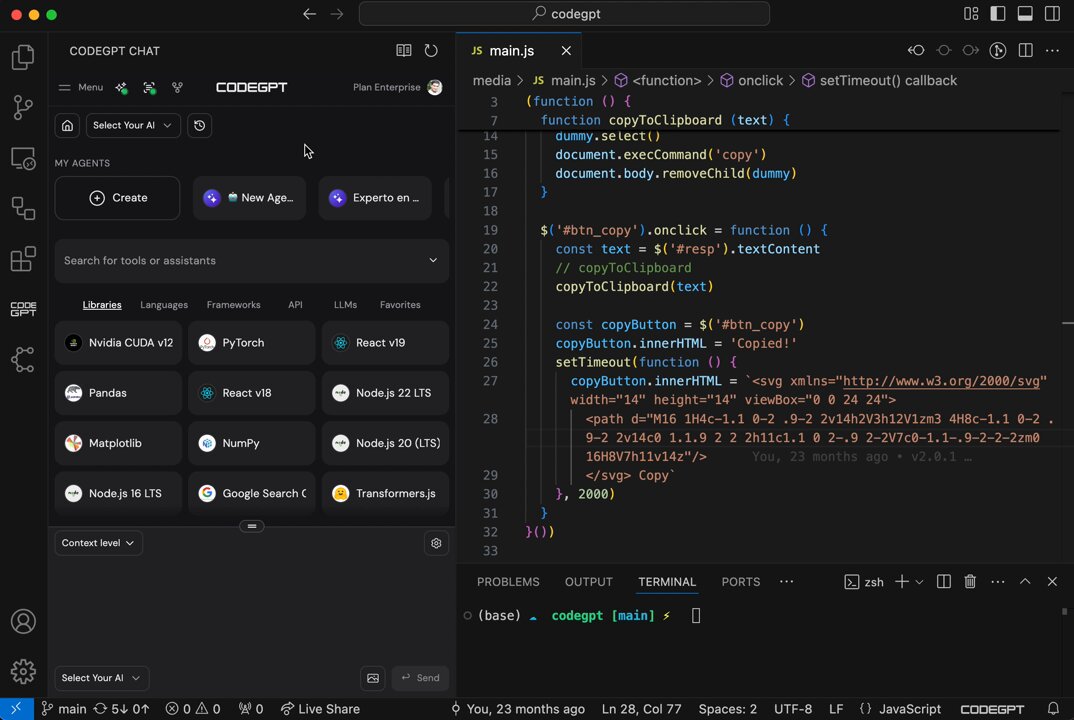
Task: Select the API category tab
Action: coord(295,305)
